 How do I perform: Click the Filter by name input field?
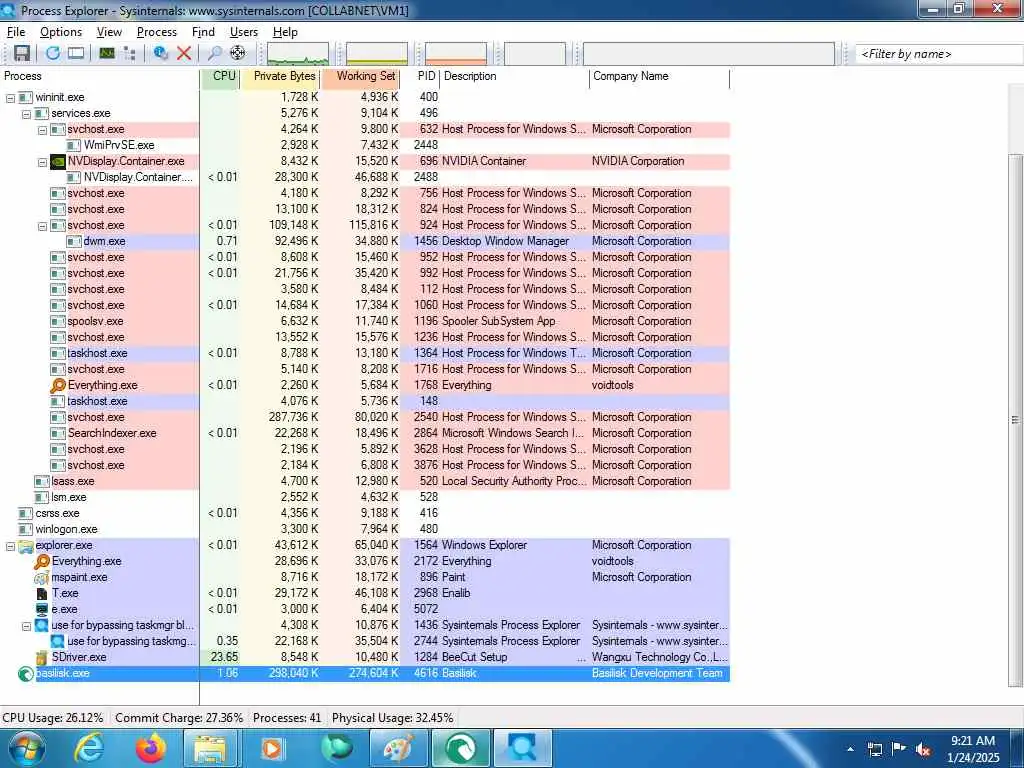click(939, 54)
